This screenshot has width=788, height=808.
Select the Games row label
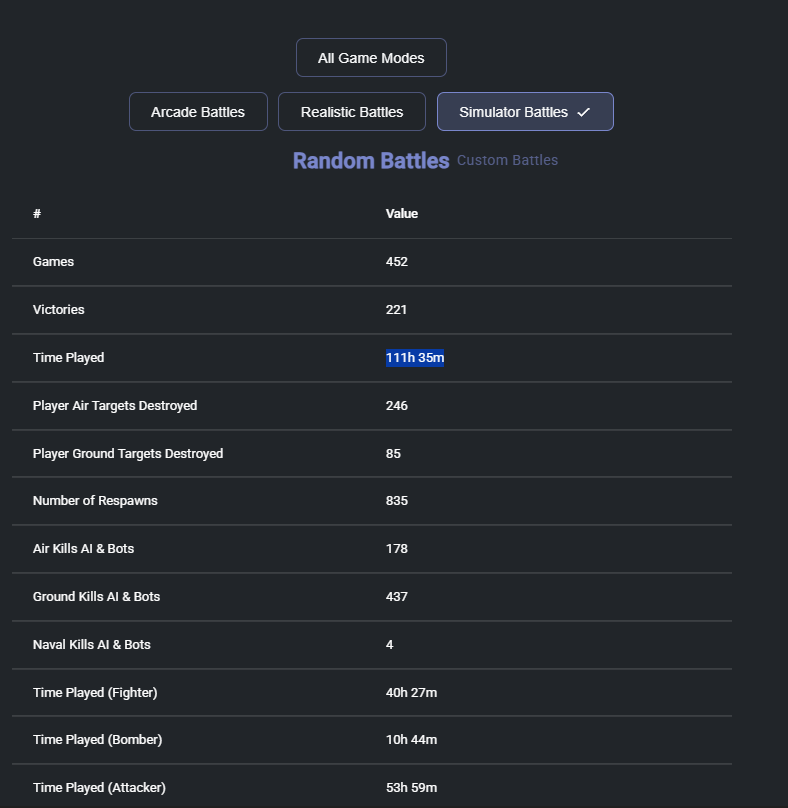[x=53, y=262]
